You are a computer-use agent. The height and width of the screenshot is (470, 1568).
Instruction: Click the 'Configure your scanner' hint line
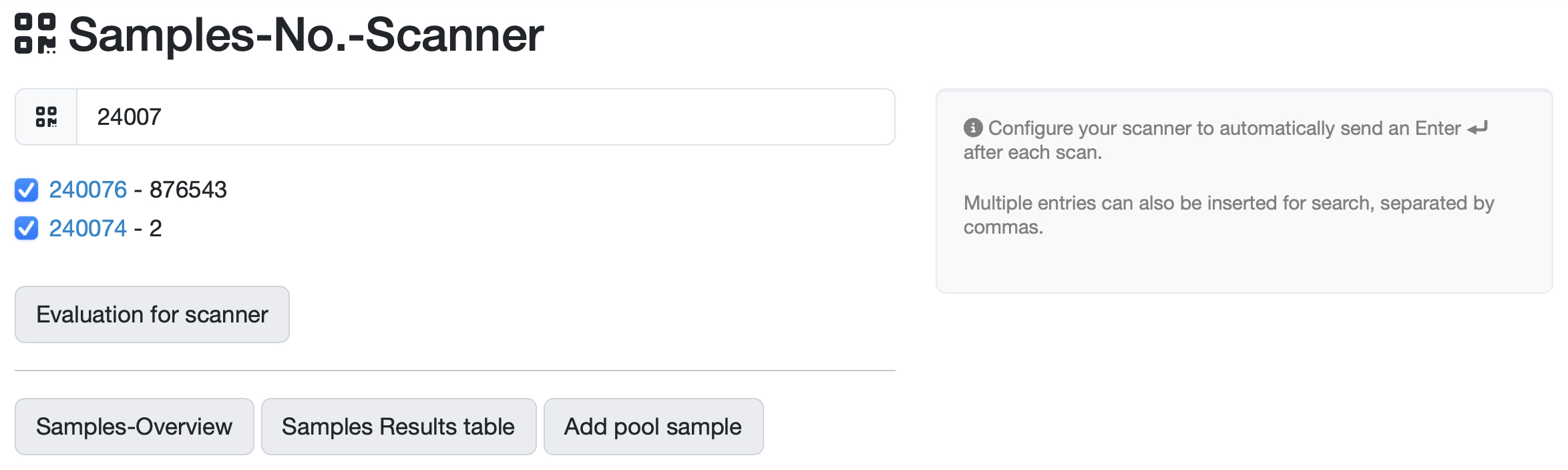pos(1223,128)
